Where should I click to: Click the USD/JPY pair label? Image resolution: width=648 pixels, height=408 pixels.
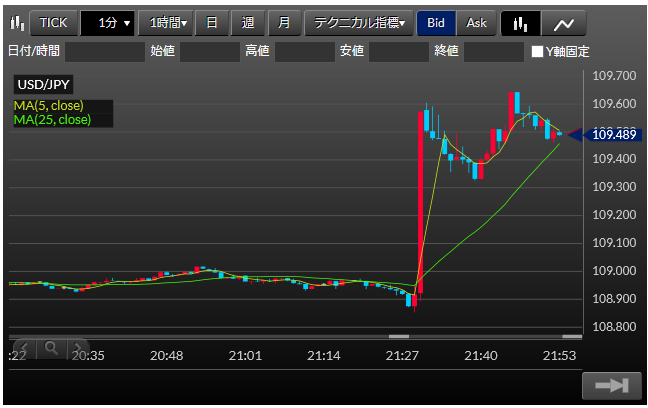pyautogui.click(x=43, y=85)
